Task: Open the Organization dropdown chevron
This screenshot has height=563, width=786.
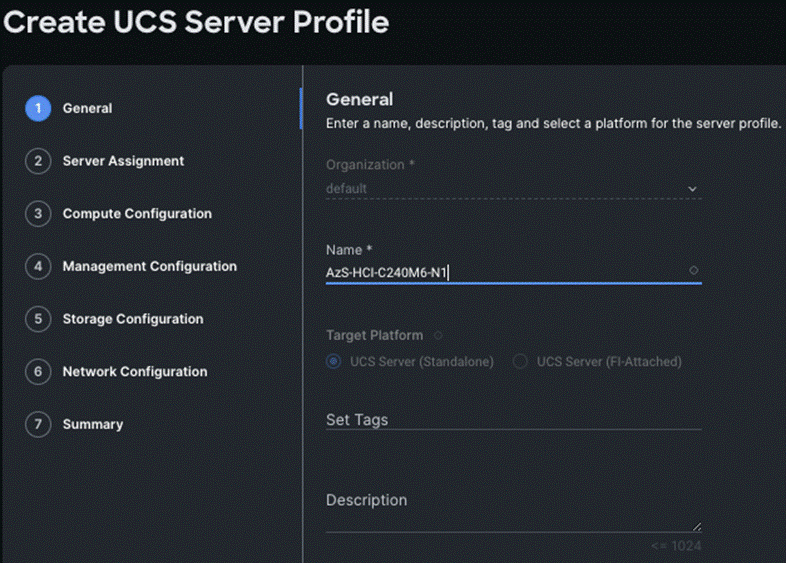Action: tap(692, 189)
